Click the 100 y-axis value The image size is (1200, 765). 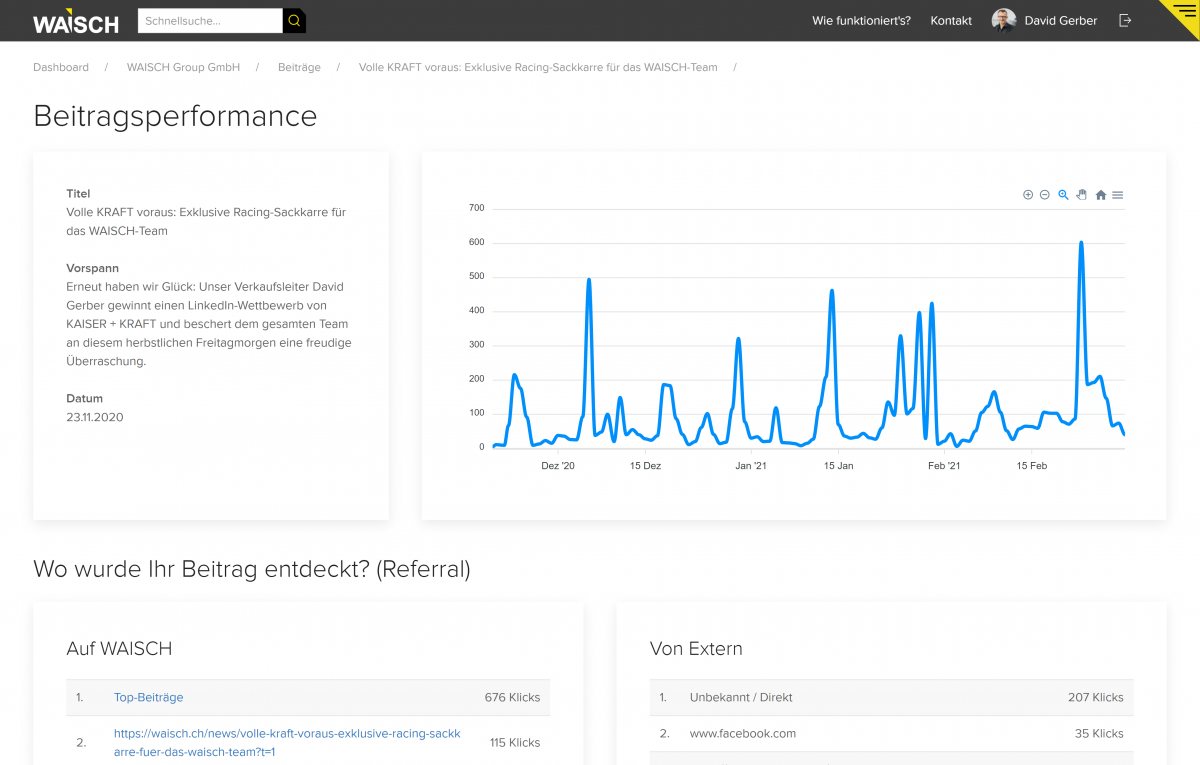point(476,413)
